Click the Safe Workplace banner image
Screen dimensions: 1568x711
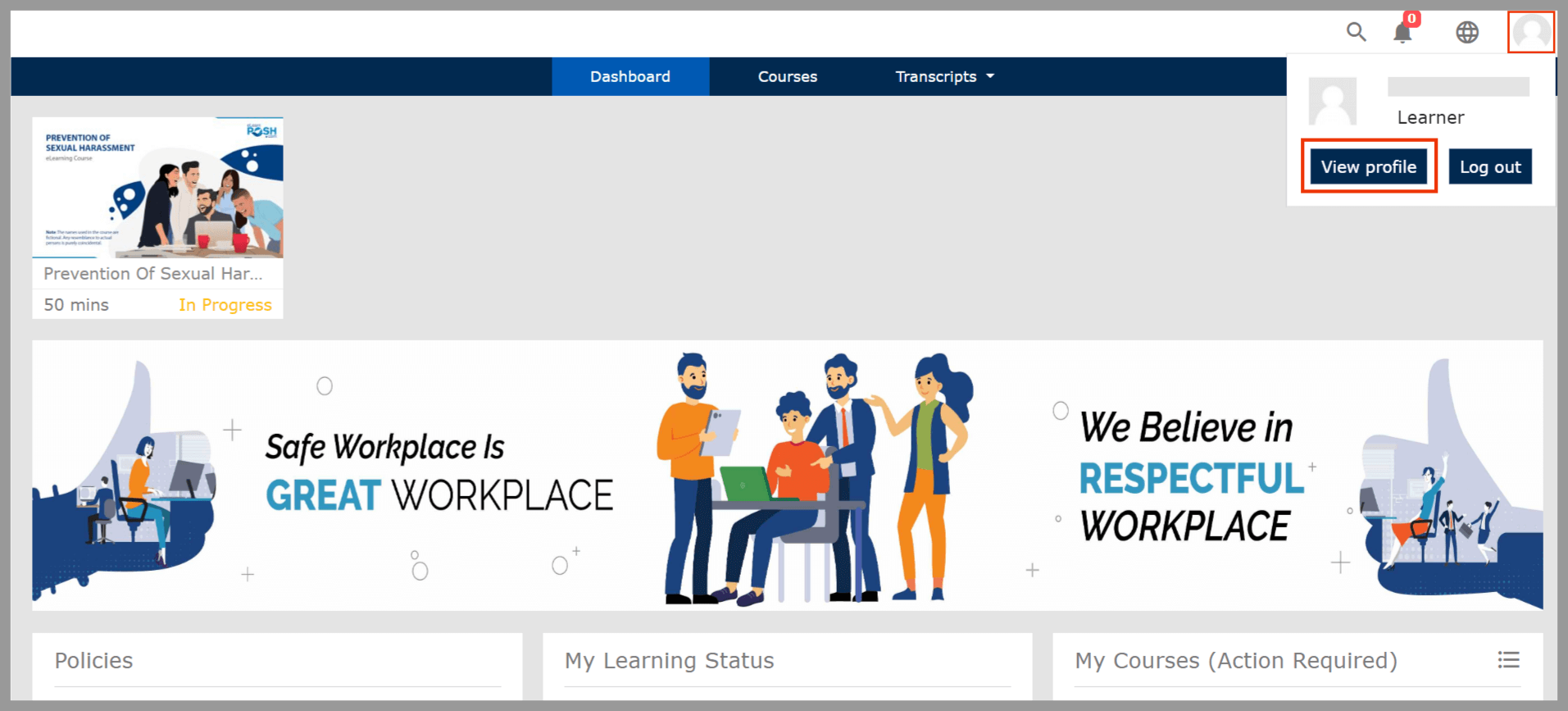pos(787,476)
